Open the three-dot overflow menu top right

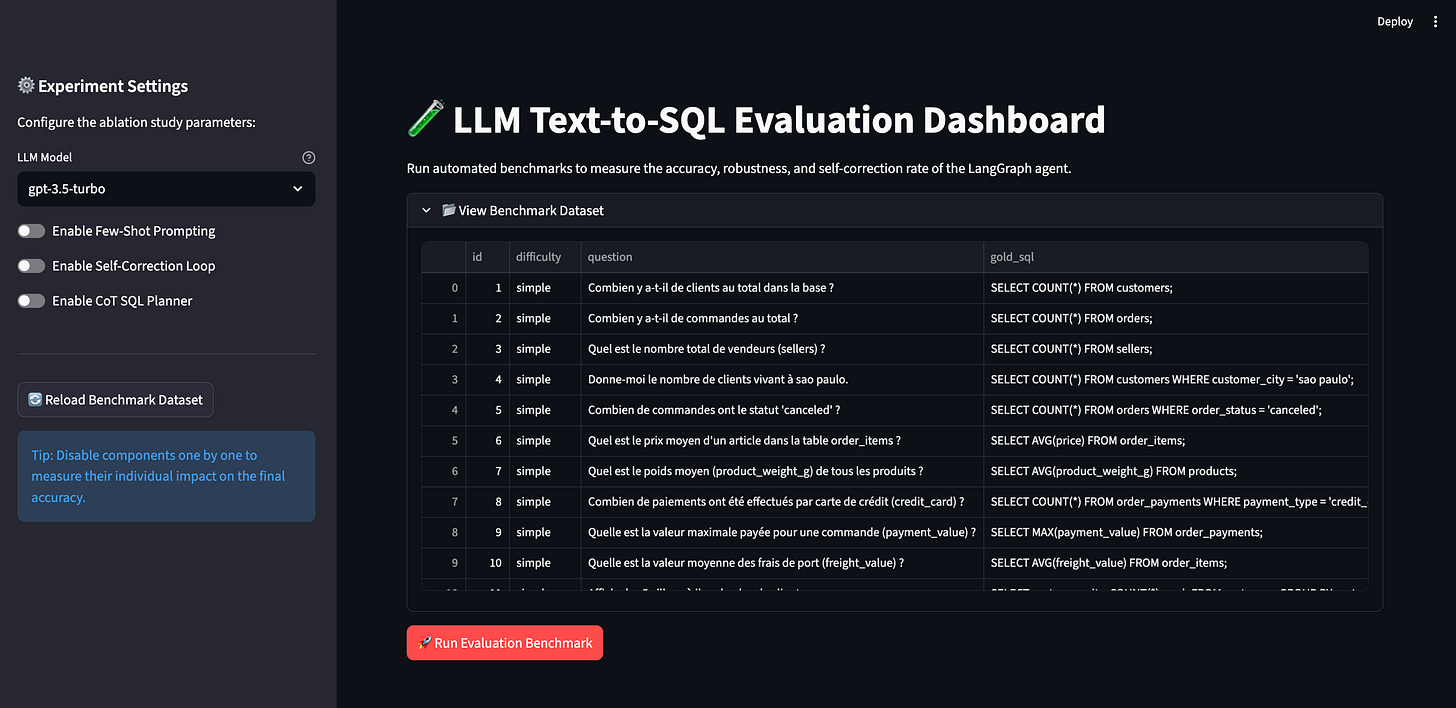(1435, 21)
